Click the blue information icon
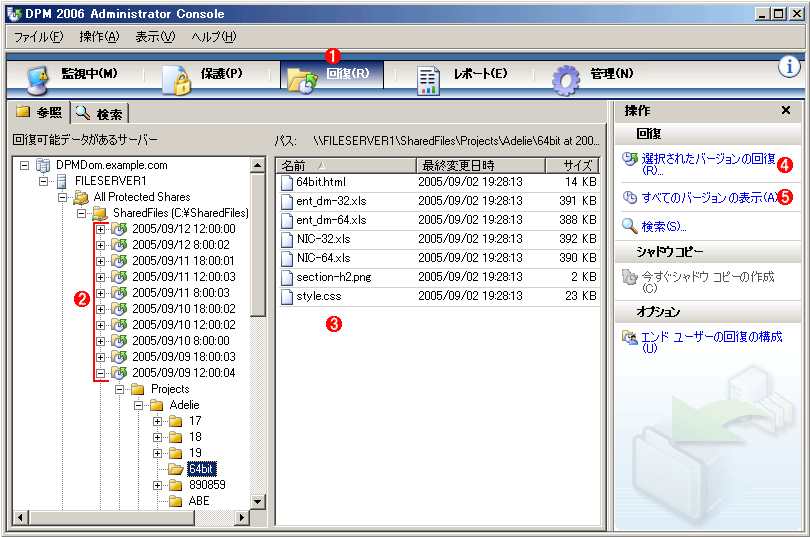Viewport: 810px width, 537px height. pos(789,67)
